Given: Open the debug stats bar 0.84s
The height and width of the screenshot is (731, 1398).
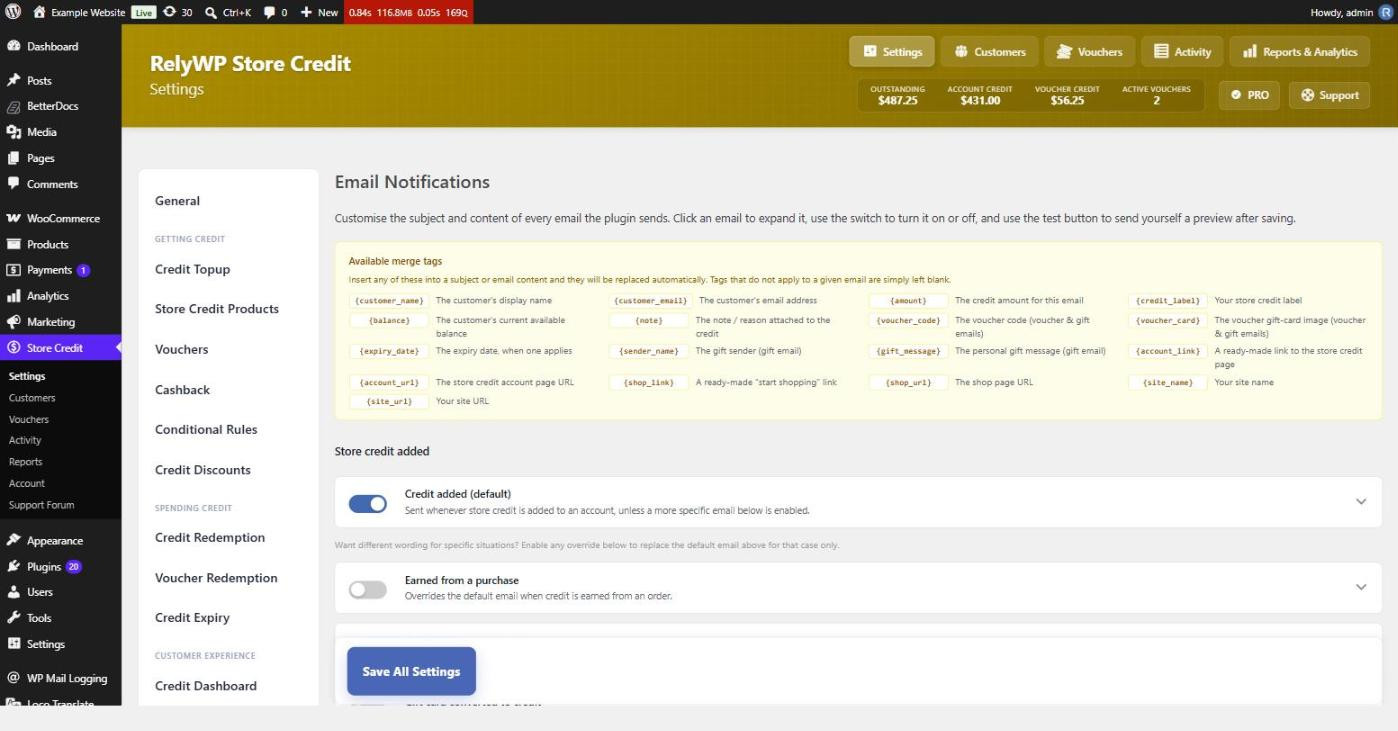Looking at the screenshot, I should [408, 12].
